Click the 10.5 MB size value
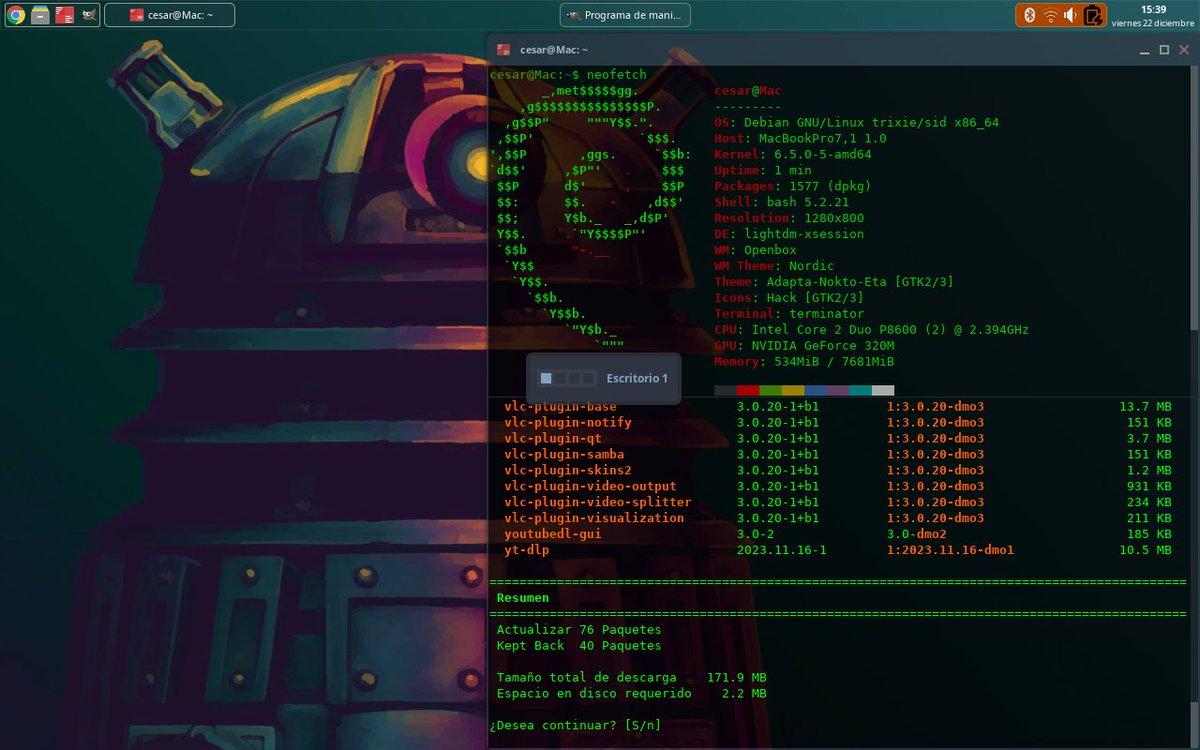The image size is (1200, 750). [x=1145, y=551]
